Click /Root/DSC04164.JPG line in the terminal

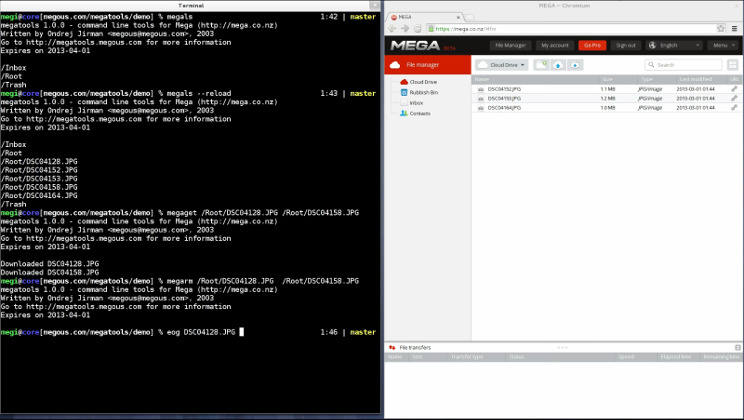tap(39, 196)
